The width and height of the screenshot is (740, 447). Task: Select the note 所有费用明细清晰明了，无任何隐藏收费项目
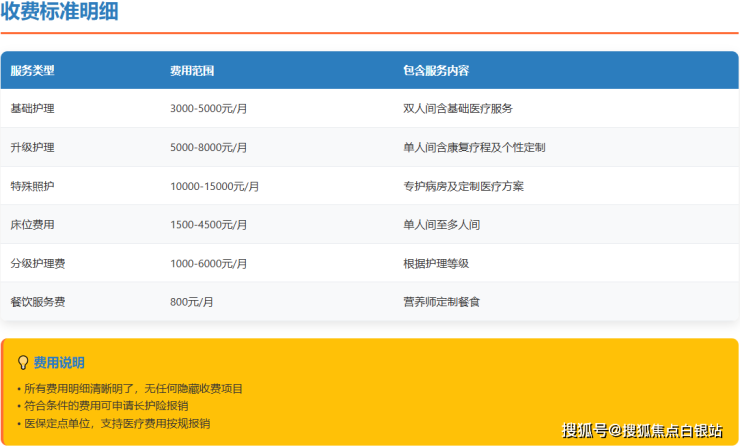coord(133,388)
